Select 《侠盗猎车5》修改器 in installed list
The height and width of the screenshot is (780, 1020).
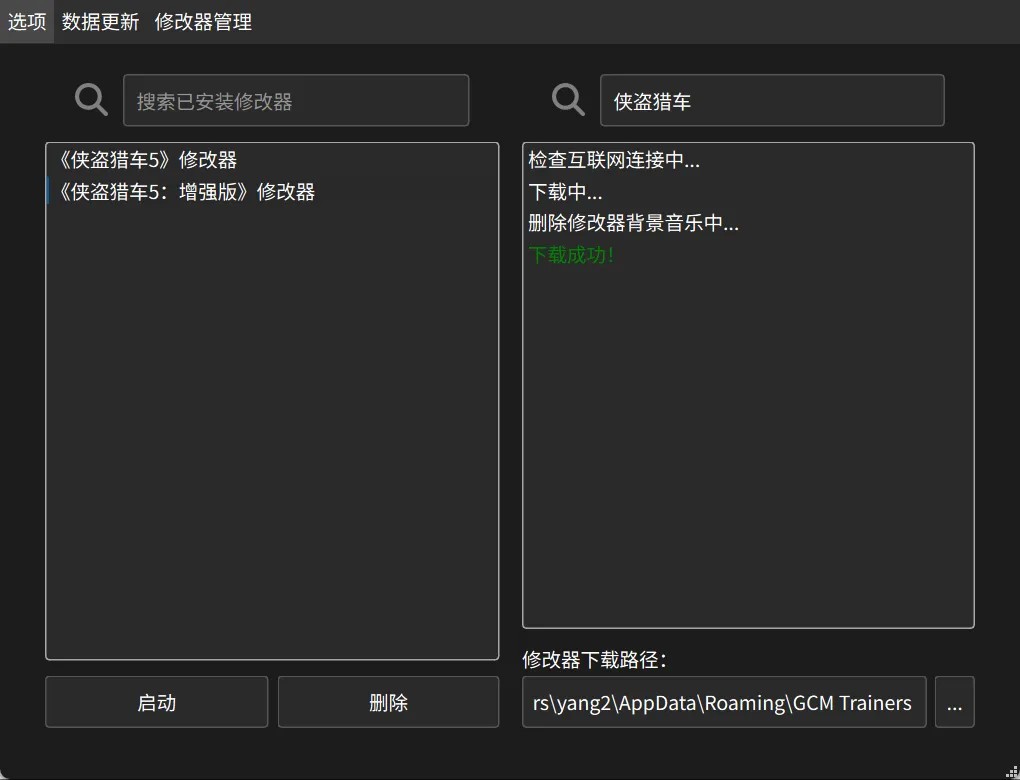coord(272,160)
